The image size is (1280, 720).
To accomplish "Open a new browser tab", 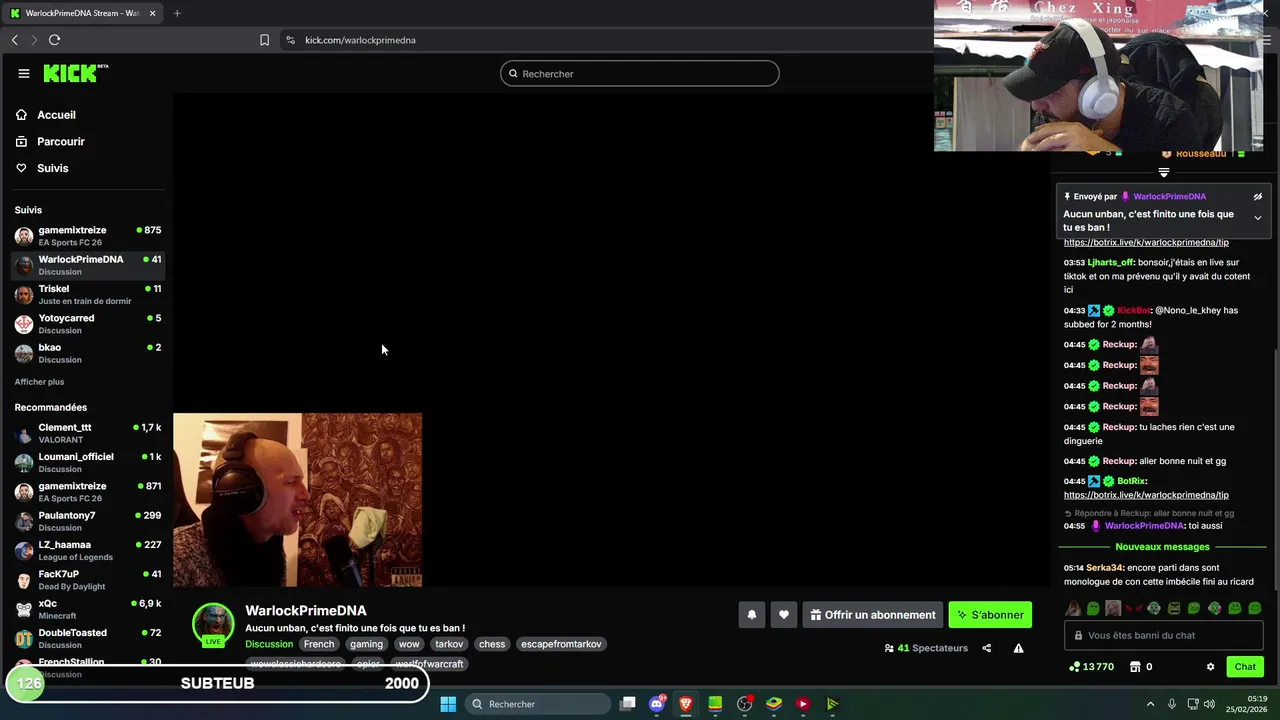I will pyautogui.click(x=177, y=13).
